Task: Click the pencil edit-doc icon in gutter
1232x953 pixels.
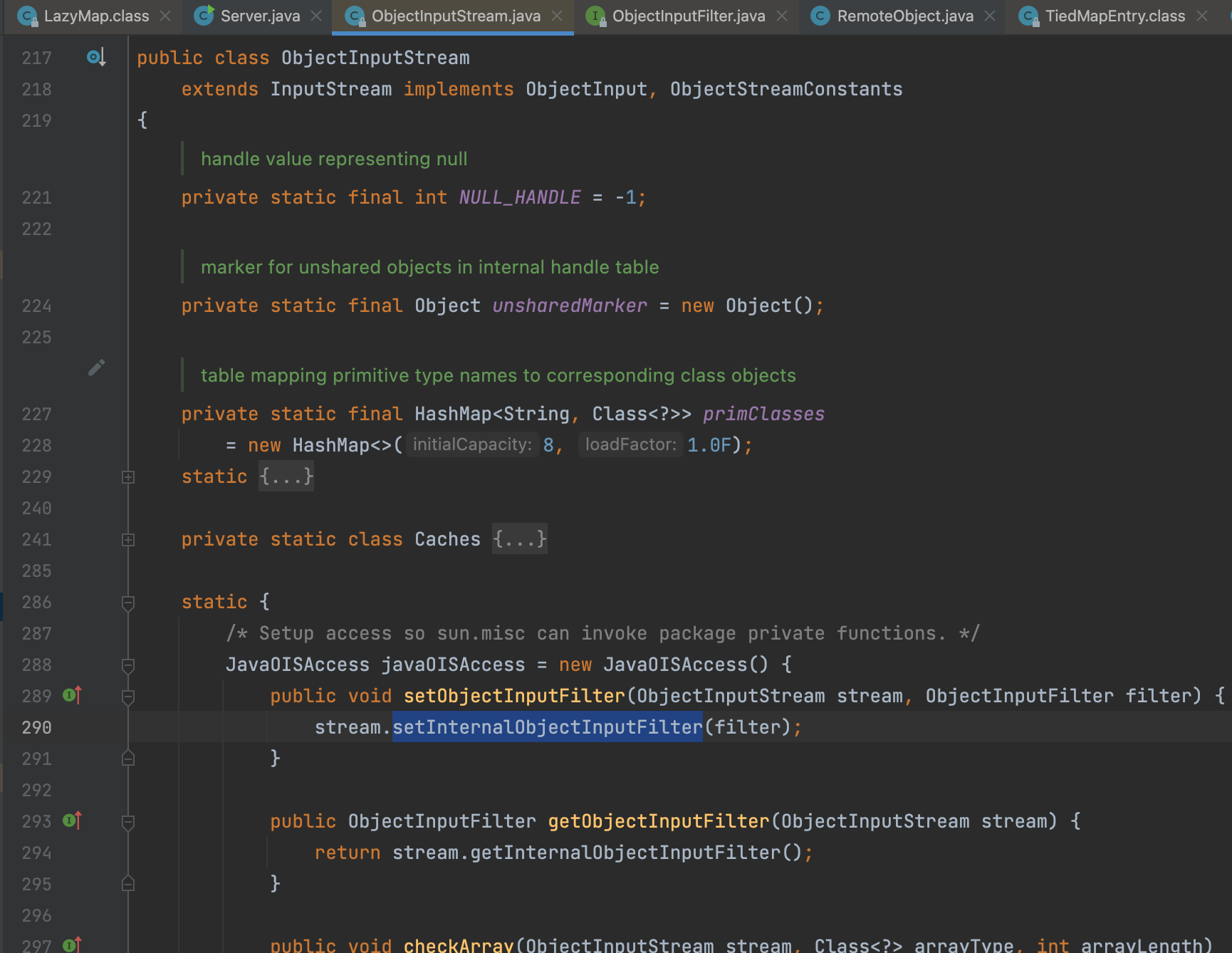Action: [x=97, y=368]
